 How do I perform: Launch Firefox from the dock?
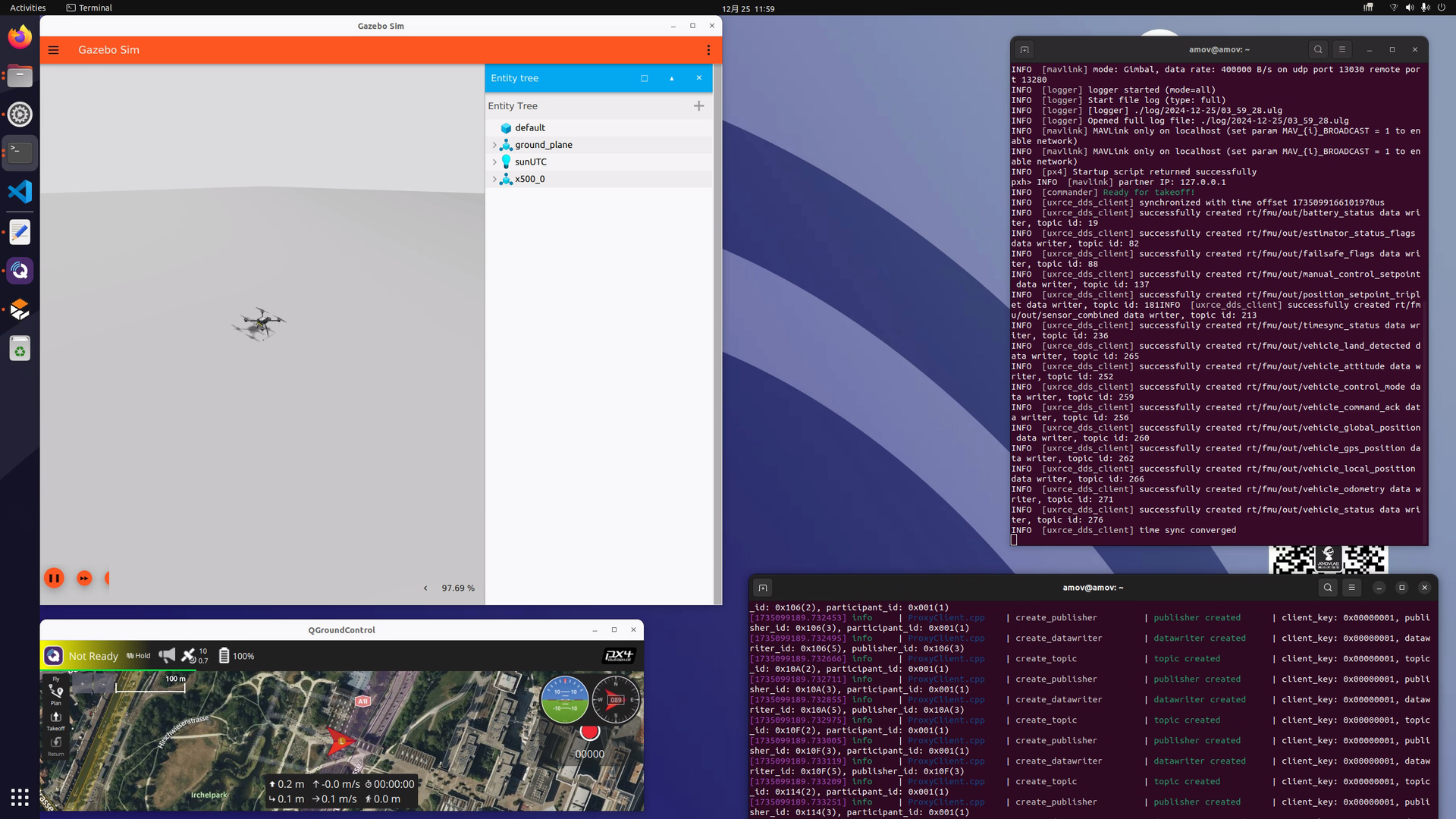click(20, 36)
